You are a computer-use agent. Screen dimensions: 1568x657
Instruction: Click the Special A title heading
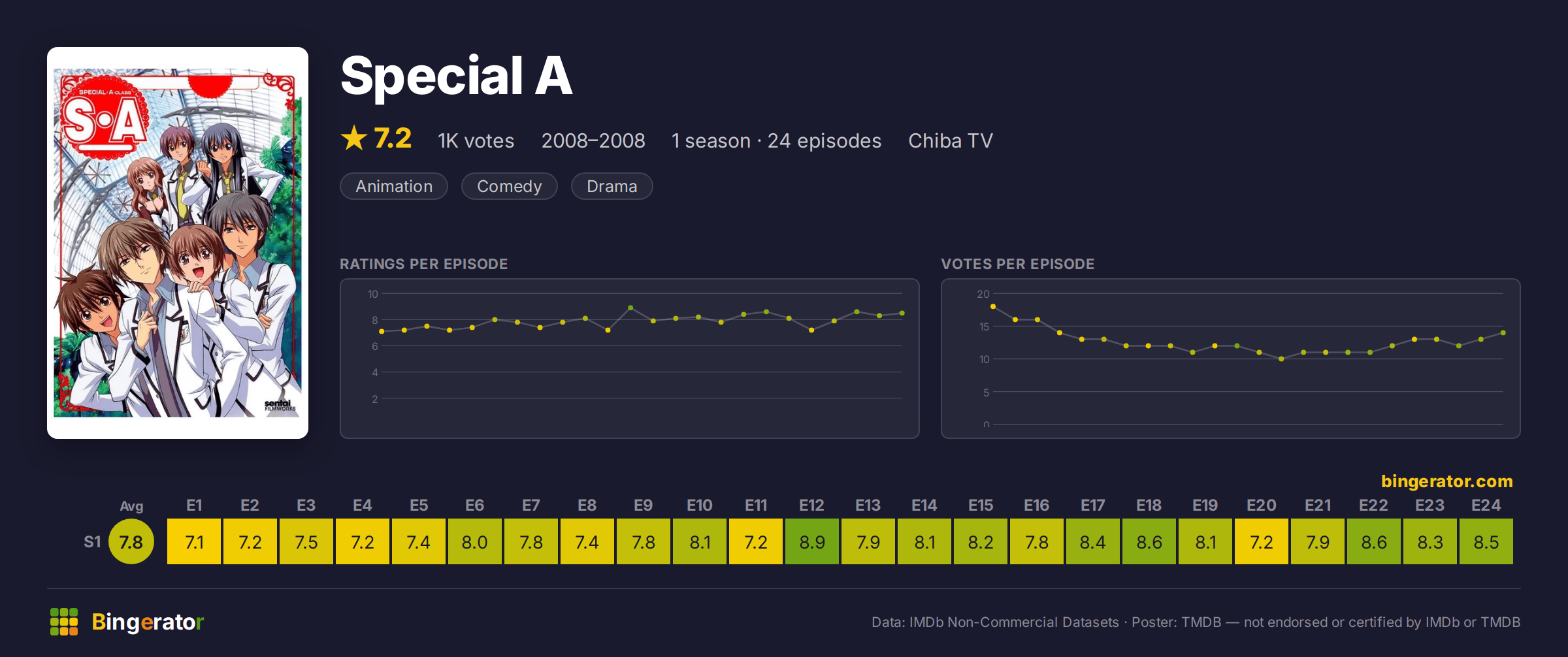tap(457, 76)
